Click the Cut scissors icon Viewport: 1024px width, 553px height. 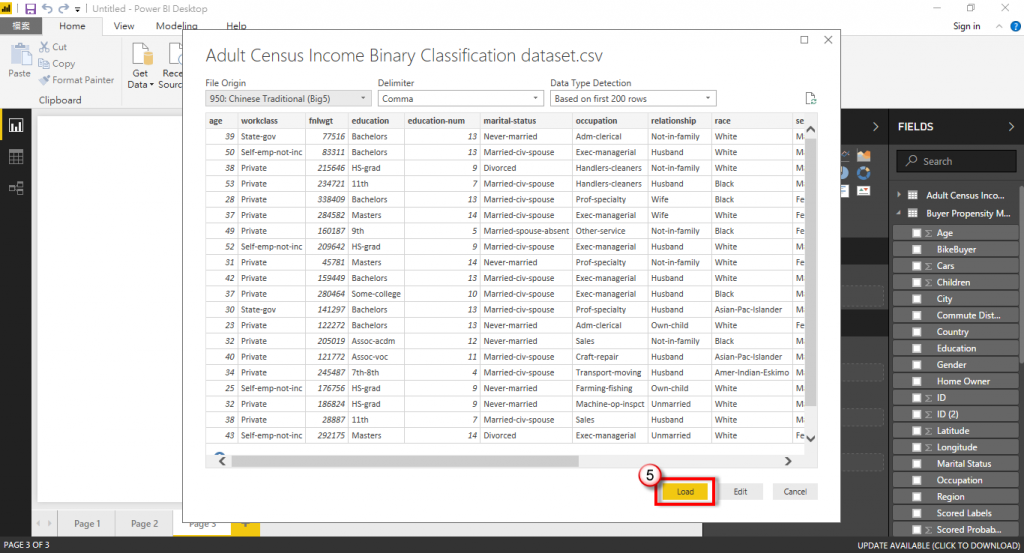point(44,47)
